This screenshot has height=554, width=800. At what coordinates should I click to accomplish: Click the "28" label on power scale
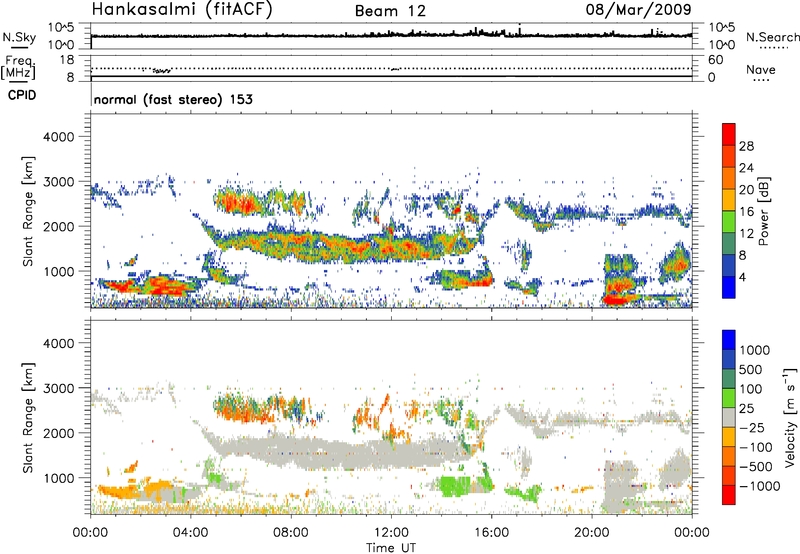click(x=746, y=146)
